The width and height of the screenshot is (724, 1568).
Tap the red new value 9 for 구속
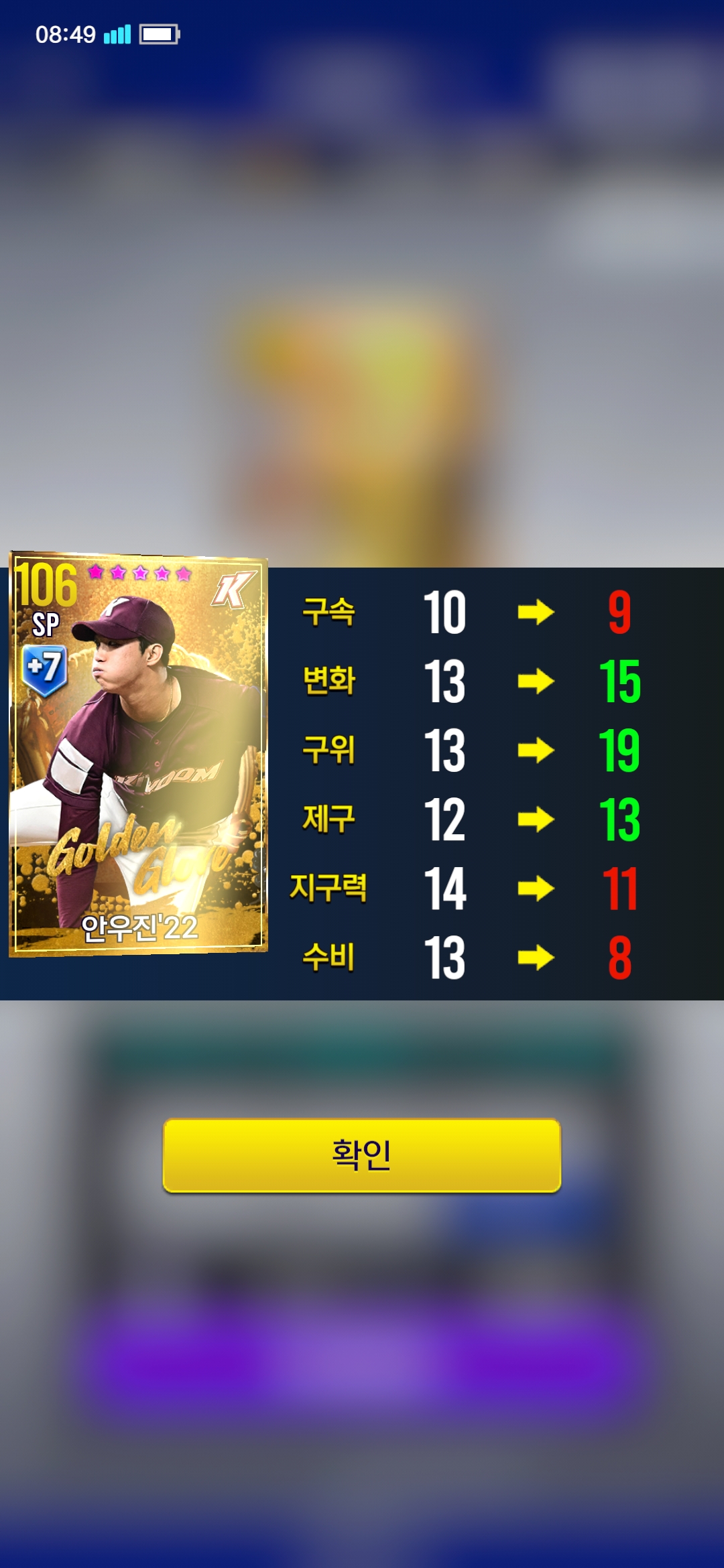pyautogui.click(x=619, y=612)
